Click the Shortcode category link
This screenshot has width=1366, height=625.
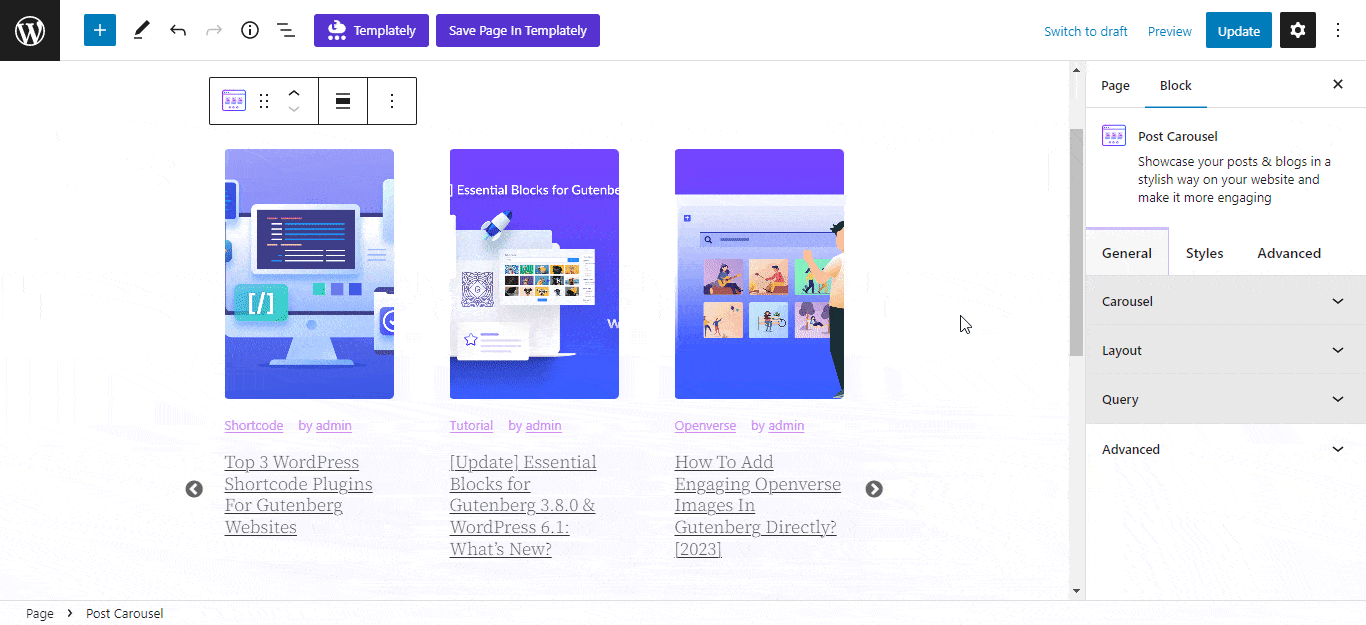point(254,425)
